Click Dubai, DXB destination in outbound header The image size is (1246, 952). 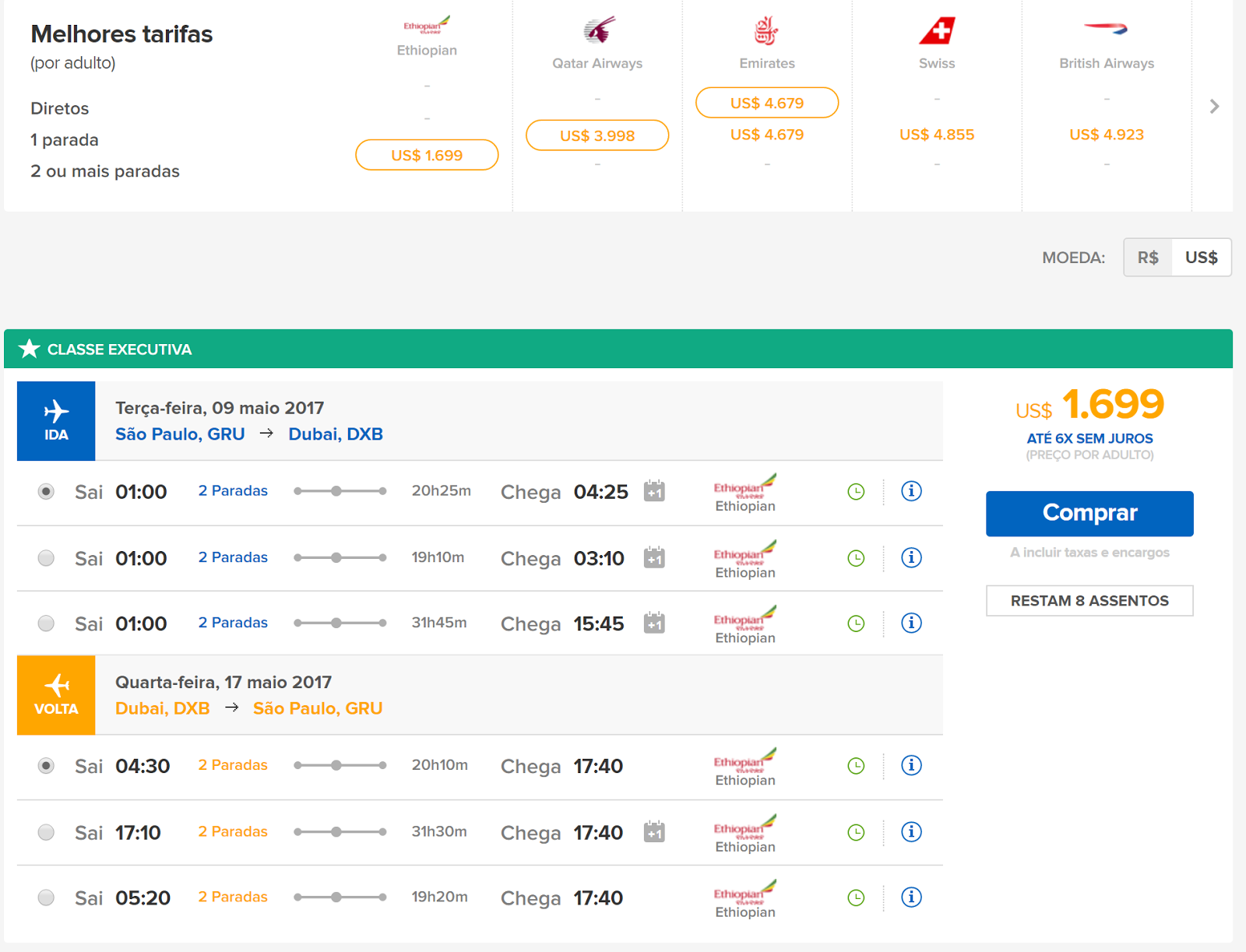[x=336, y=434]
